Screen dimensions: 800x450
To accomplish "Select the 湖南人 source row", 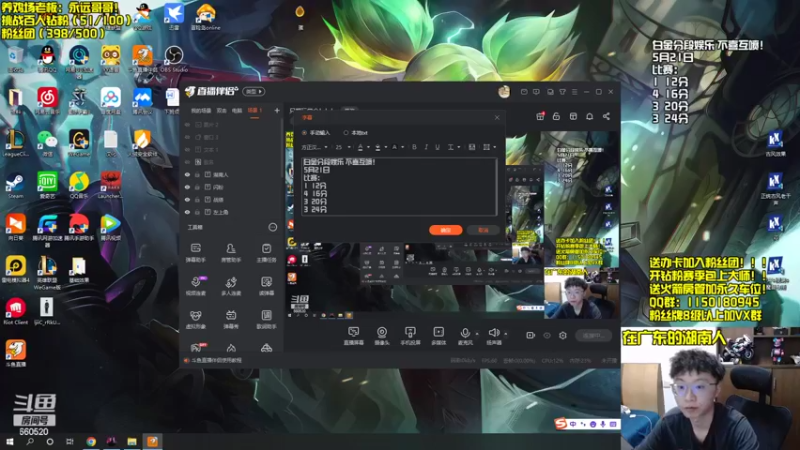I will (232, 174).
